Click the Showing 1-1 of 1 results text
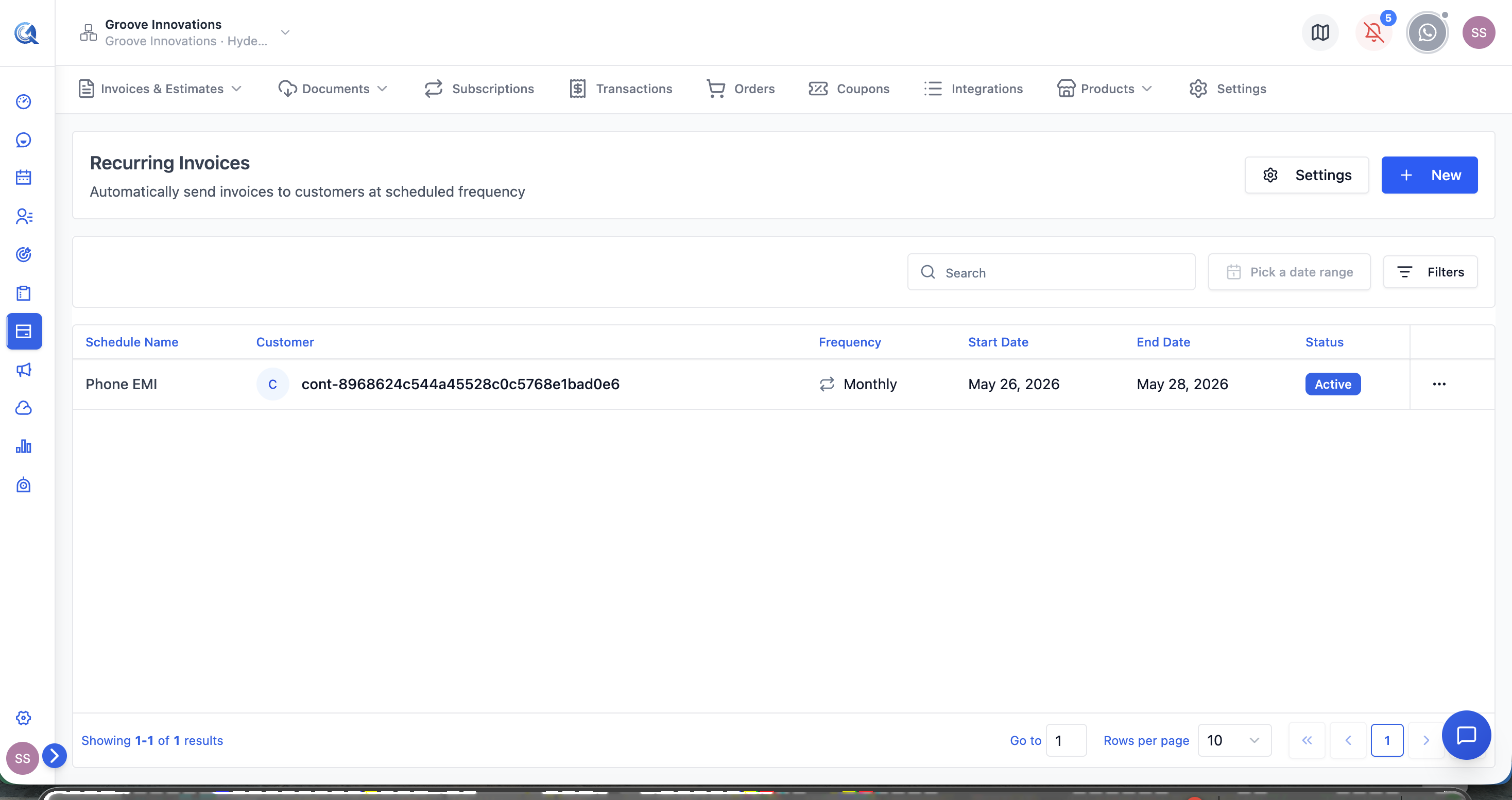This screenshot has height=800, width=1512. 152,740
